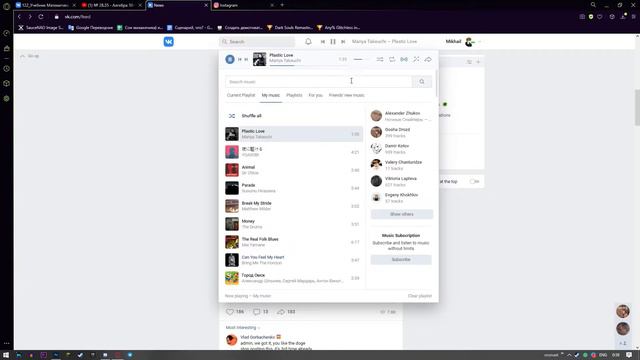Click the broadcast music icon in player
This screenshot has width=640, height=360.
404,60
